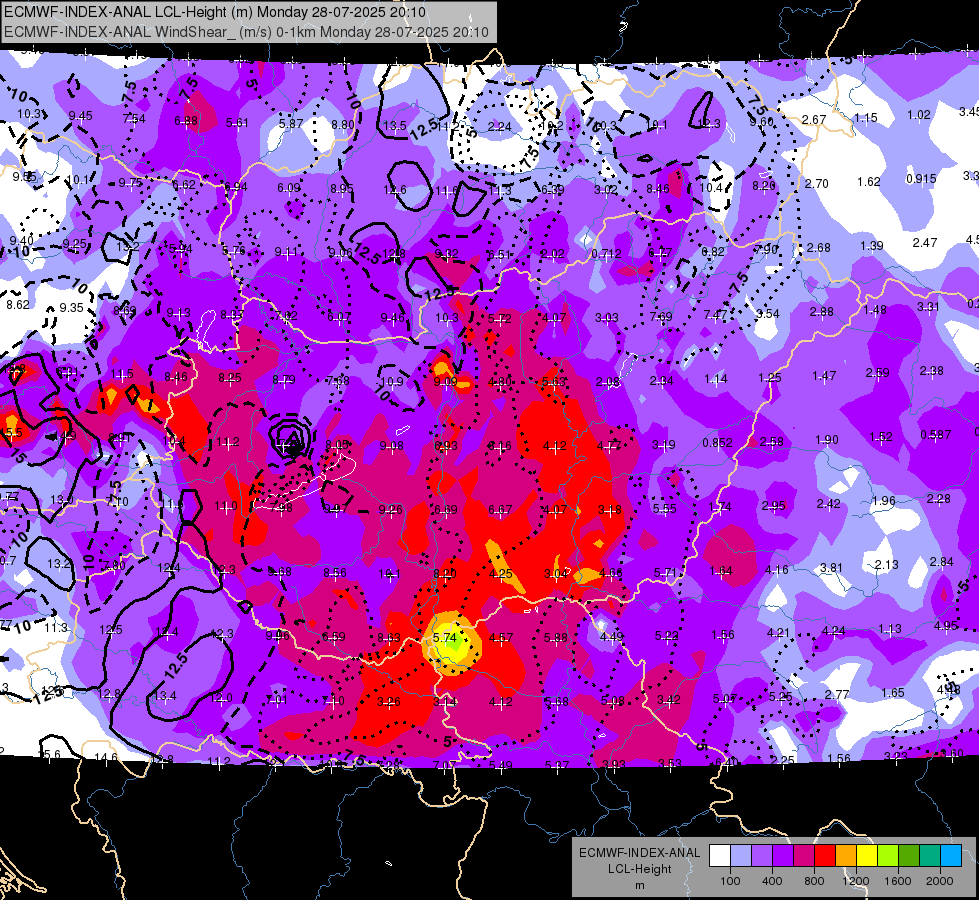This screenshot has width=979, height=900.
Task: Click the grid value '8.63'
Action: click(389, 638)
